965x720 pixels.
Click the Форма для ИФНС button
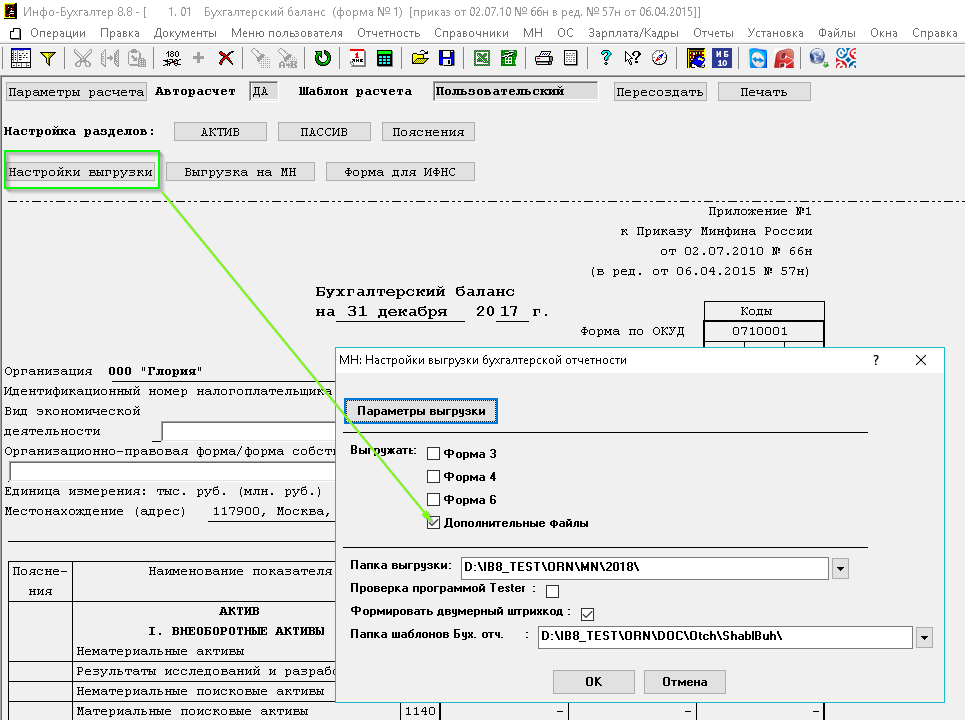[x=400, y=172]
